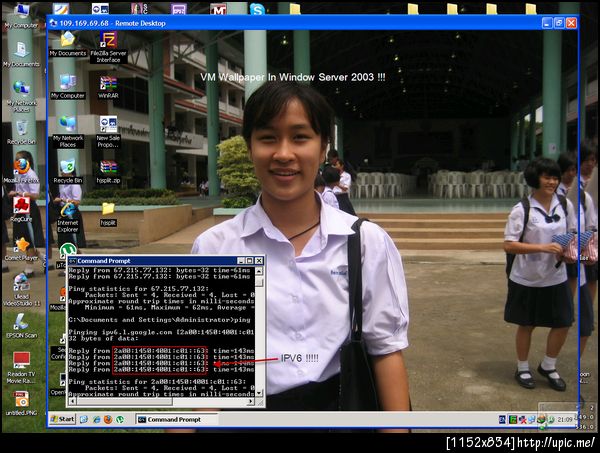Image resolution: width=600 pixels, height=453 pixels.
Task: Minimize the Remote Desktop window
Action: point(547,23)
